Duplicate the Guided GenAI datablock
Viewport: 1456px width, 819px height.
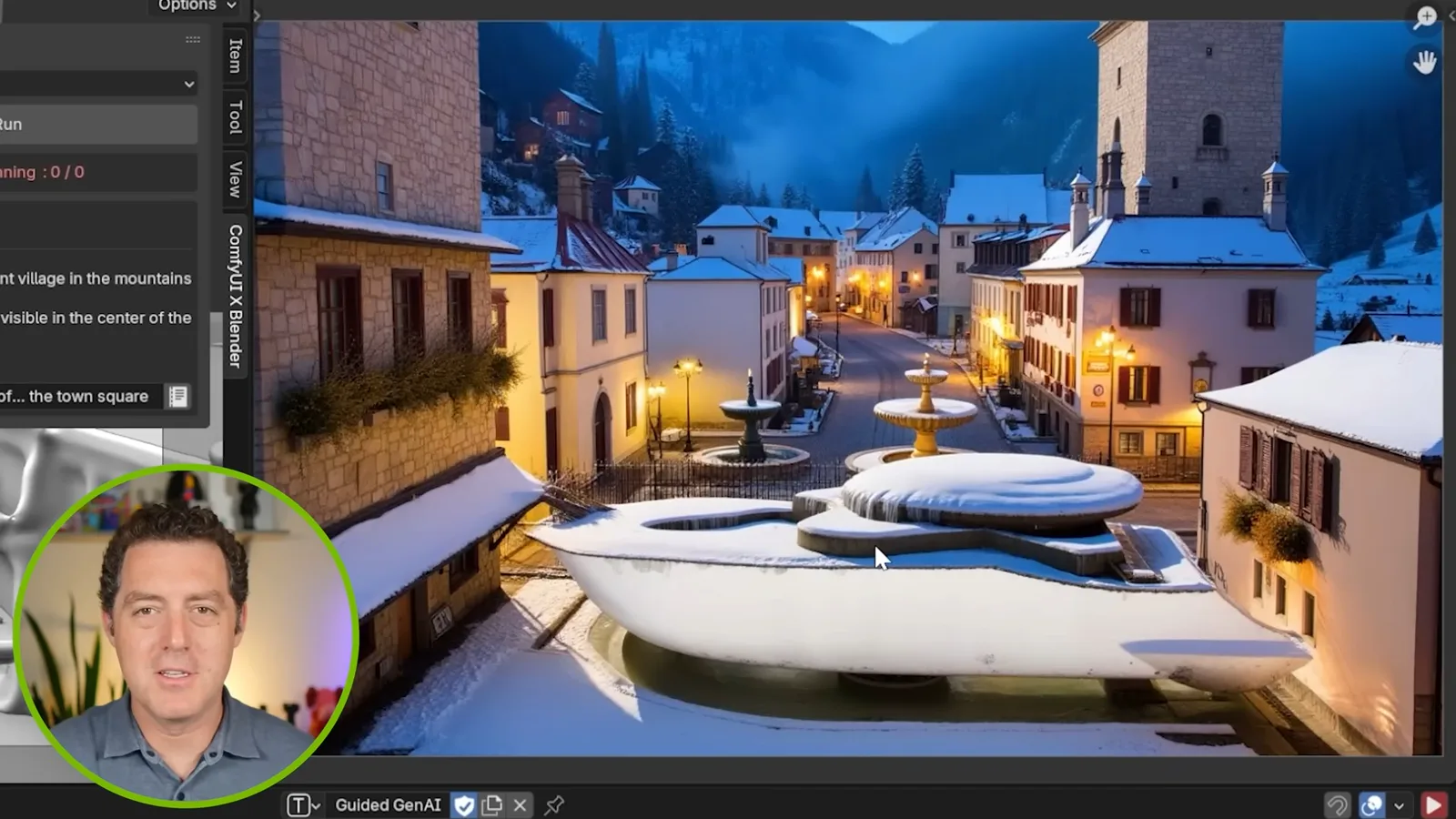pyautogui.click(x=492, y=805)
